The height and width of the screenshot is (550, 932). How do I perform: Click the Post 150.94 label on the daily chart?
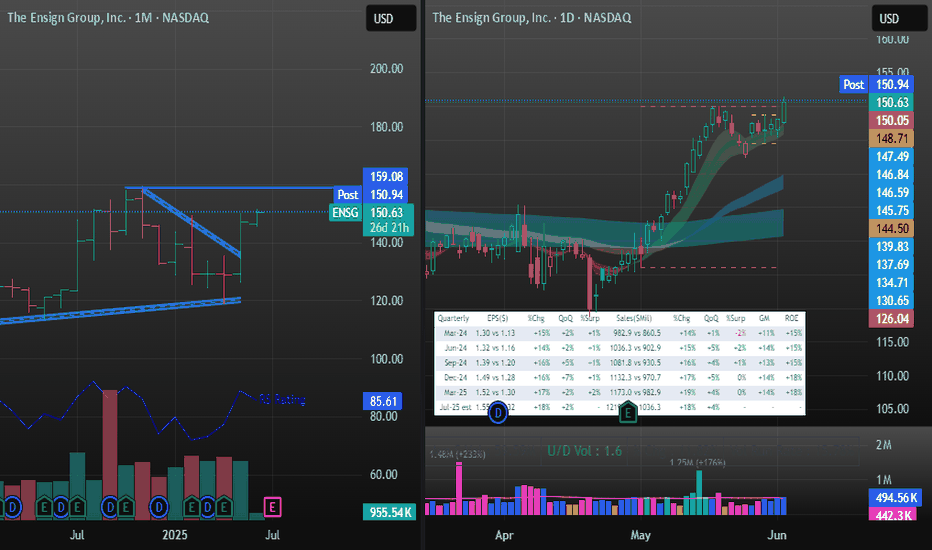[x=877, y=84]
